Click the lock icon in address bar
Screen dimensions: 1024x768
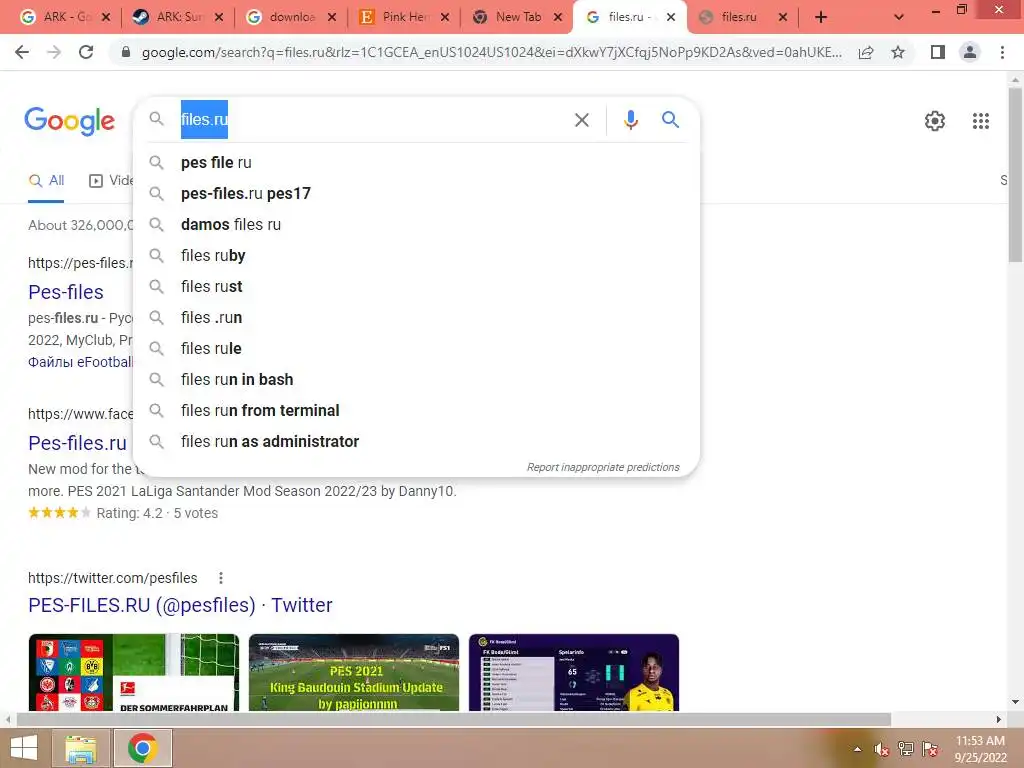click(126, 52)
